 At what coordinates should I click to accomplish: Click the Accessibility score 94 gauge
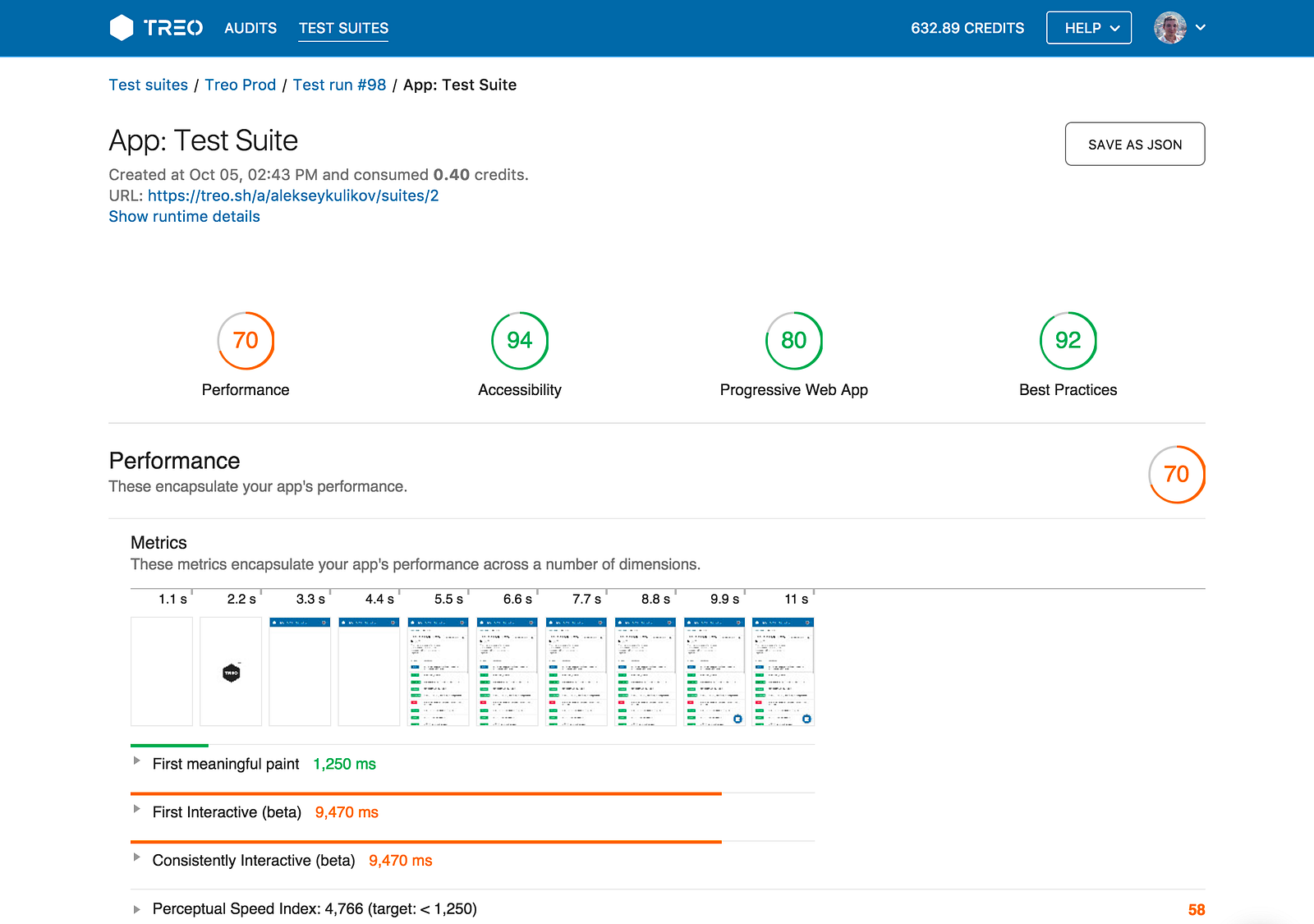[519, 341]
